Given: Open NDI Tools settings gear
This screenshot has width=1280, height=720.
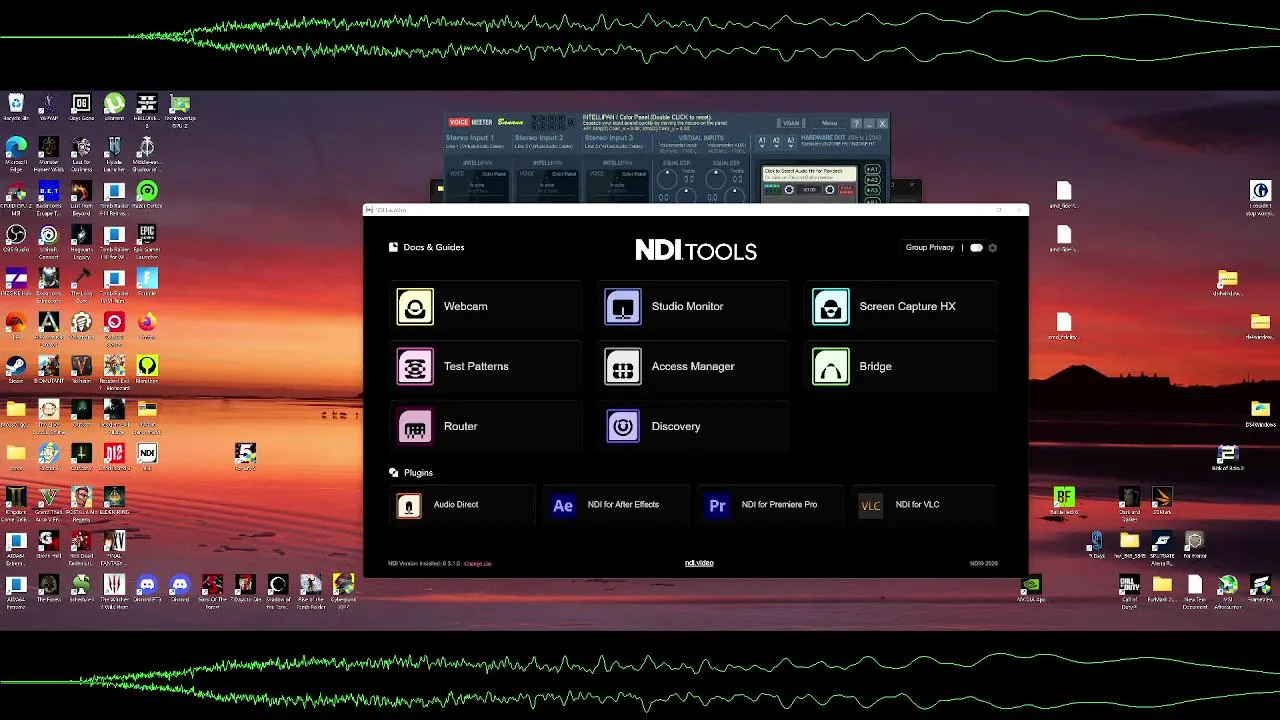Looking at the screenshot, I should click(992, 248).
